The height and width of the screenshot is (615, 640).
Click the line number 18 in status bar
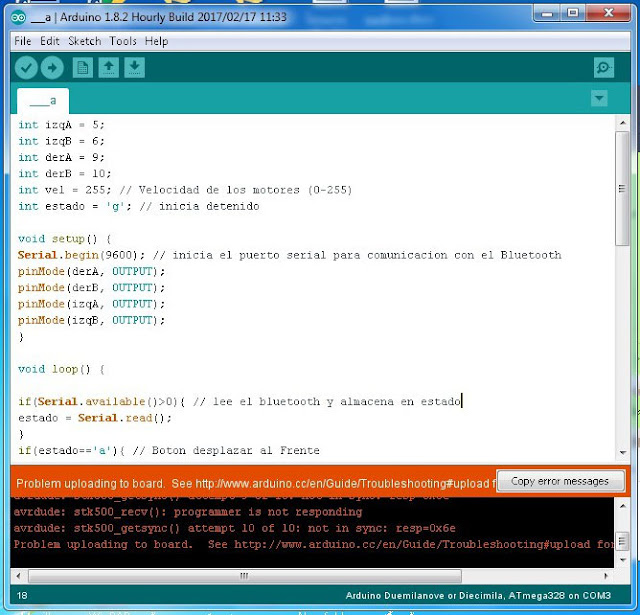(x=22, y=596)
